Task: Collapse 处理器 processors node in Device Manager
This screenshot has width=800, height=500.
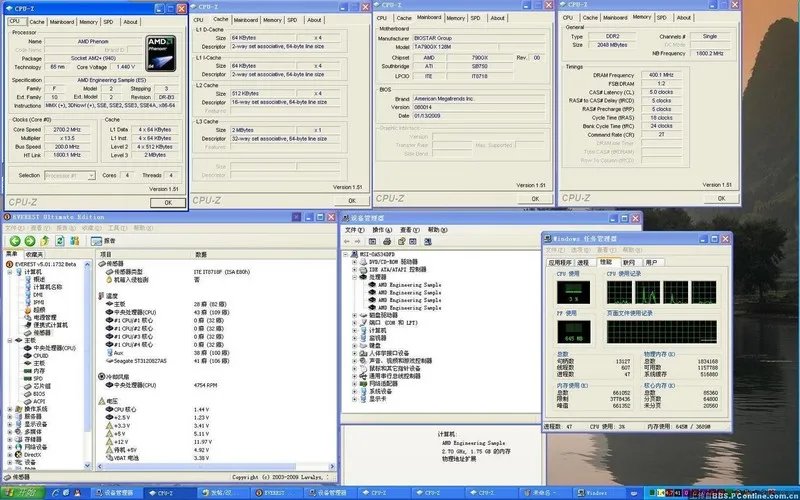Action: (355, 277)
